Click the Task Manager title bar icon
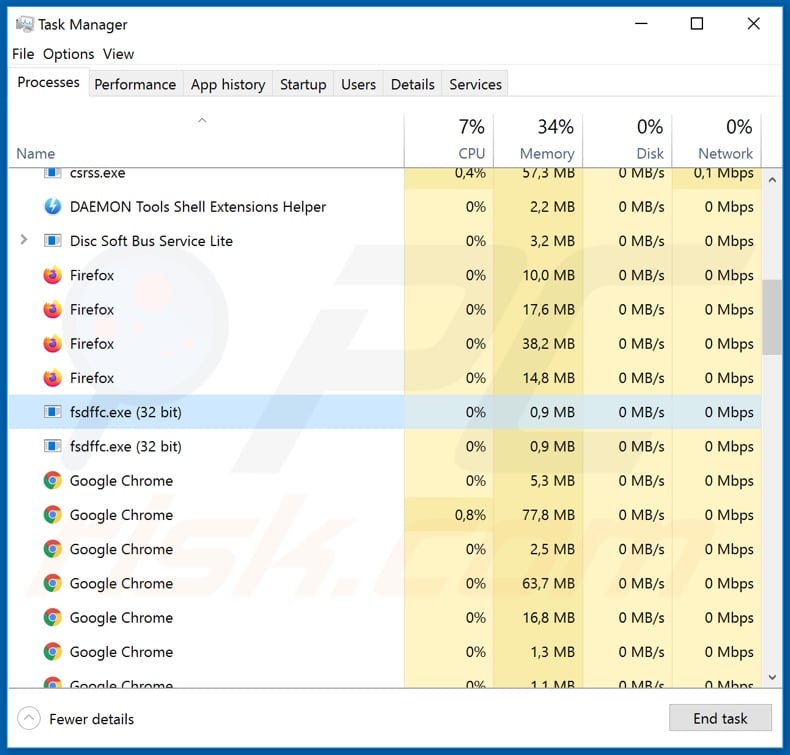 24,24
